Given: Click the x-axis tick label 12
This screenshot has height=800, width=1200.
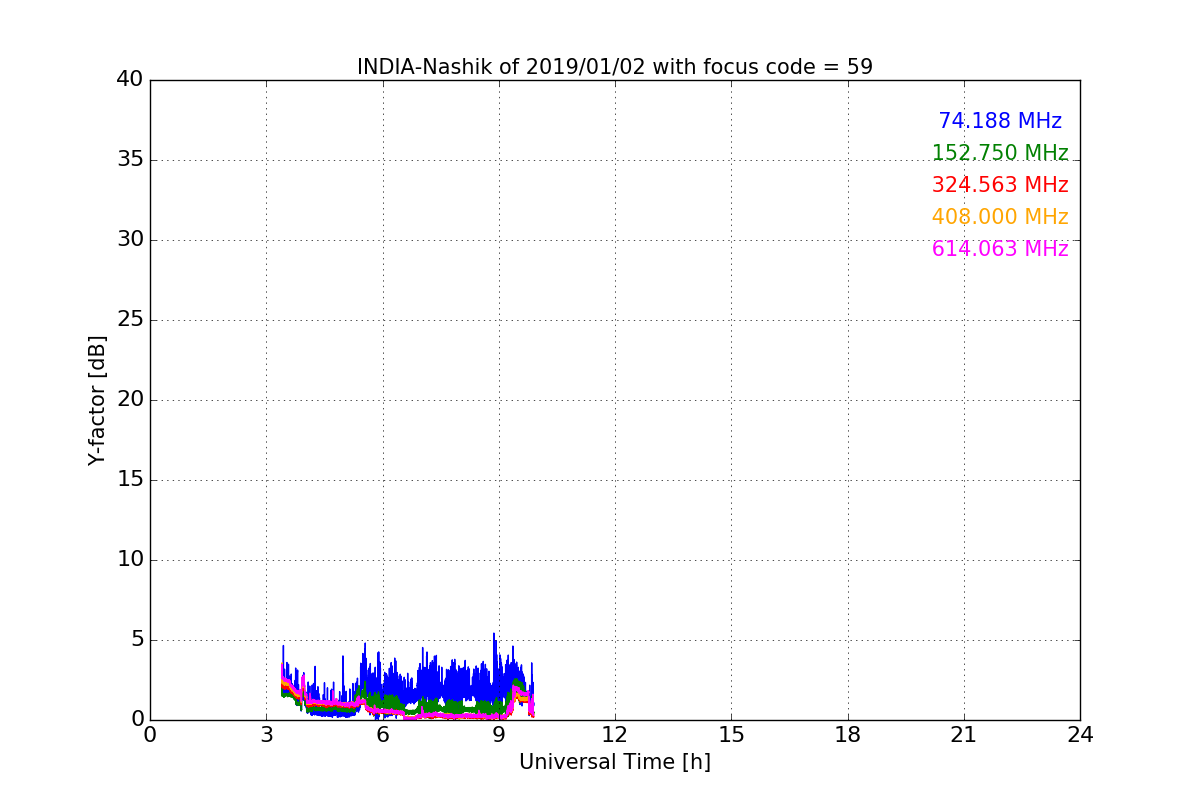Looking at the screenshot, I should [x=615, y=735].
